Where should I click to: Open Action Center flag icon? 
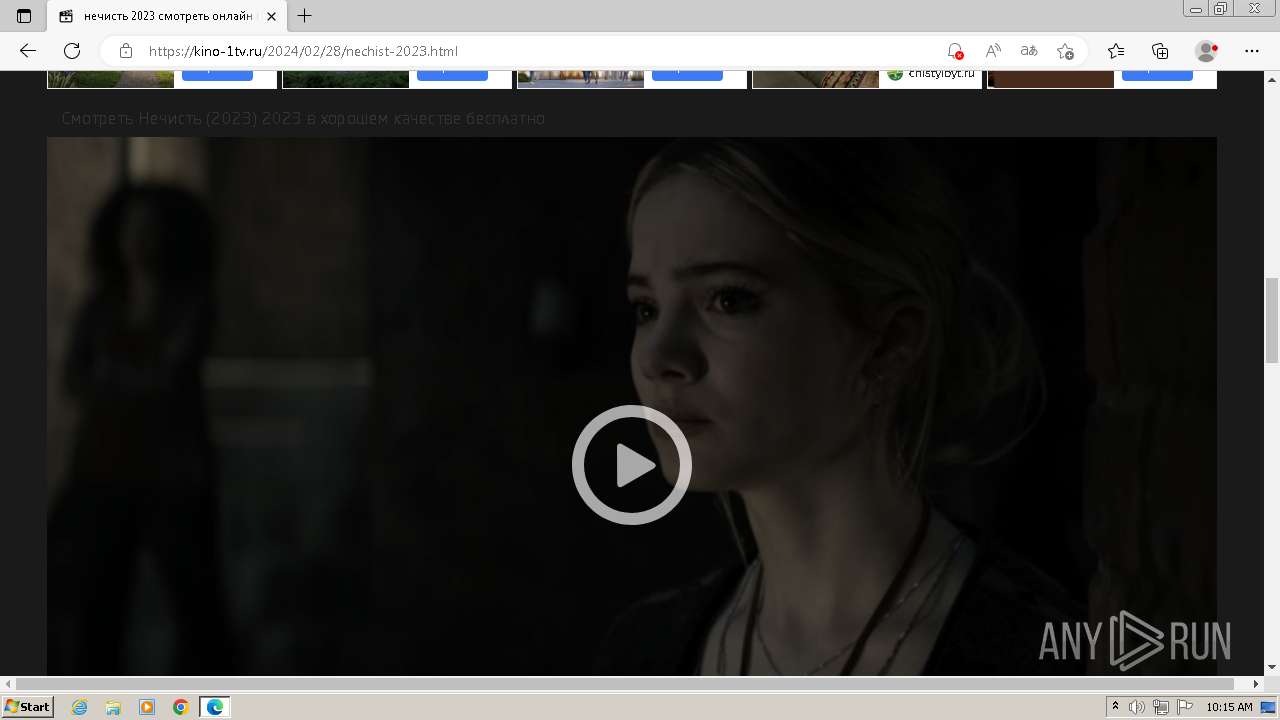(x=1185, y=707)
